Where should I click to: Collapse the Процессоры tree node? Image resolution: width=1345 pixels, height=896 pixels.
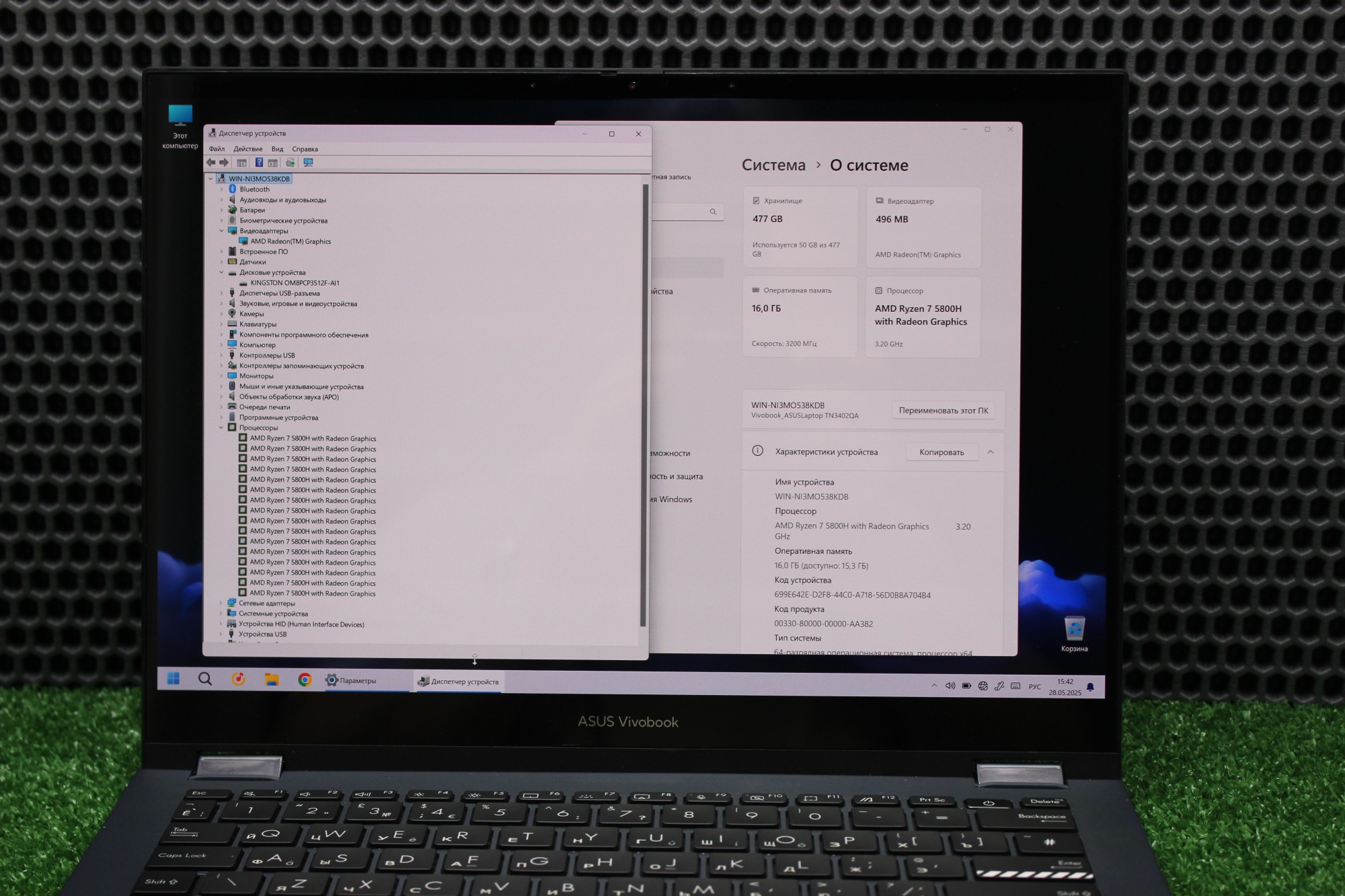coord(221,427)
